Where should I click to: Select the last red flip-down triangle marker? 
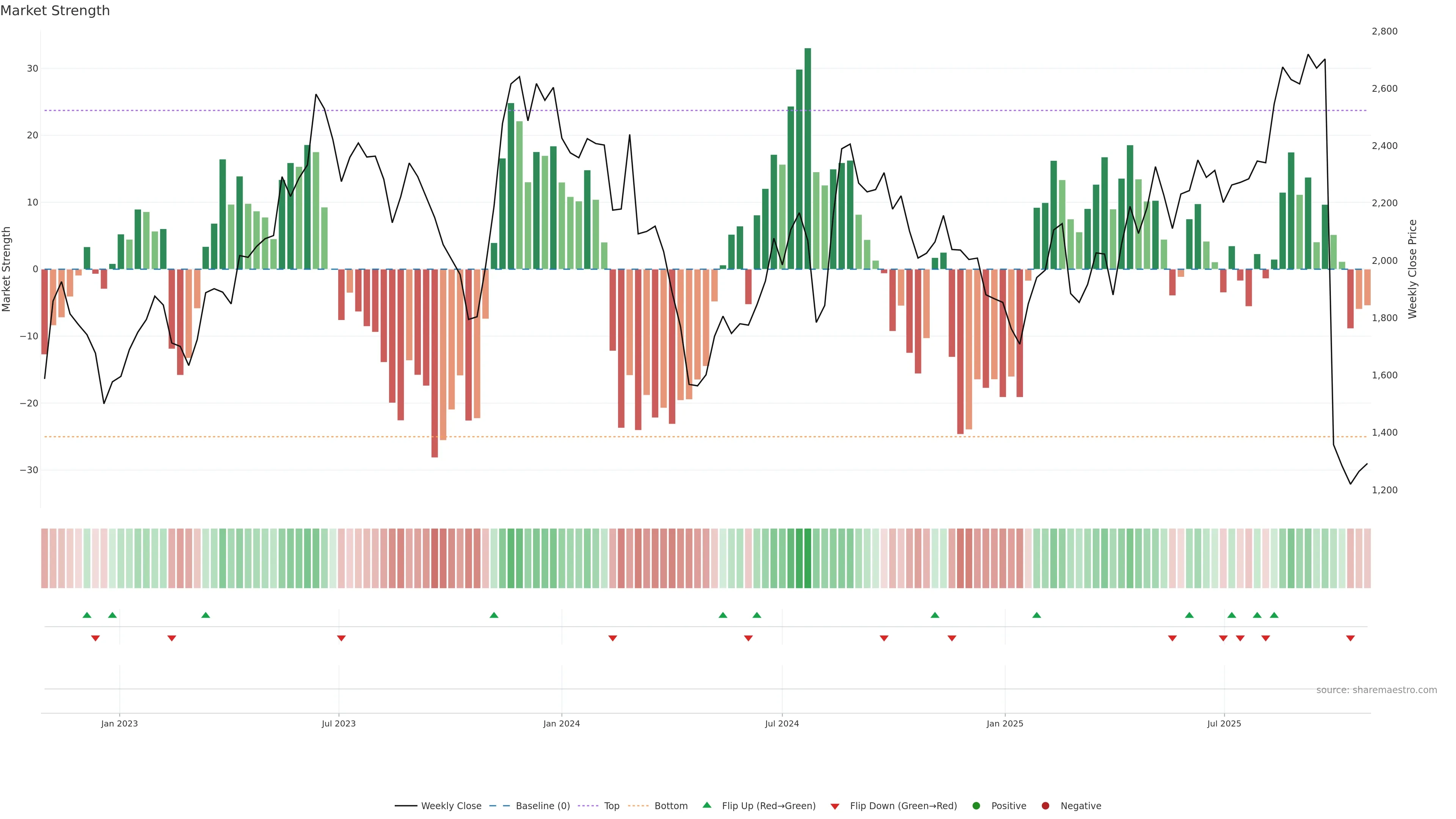coord(1350,638)
